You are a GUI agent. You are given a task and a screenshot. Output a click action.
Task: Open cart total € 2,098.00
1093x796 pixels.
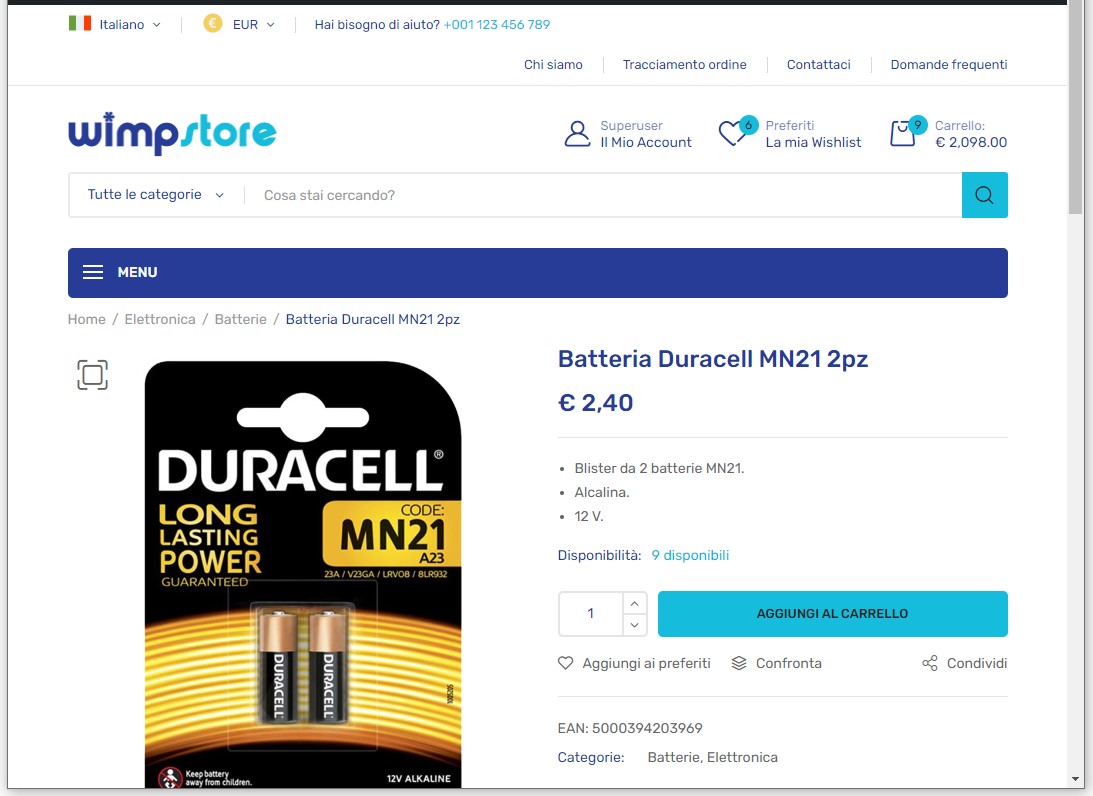tap(970, 142)
